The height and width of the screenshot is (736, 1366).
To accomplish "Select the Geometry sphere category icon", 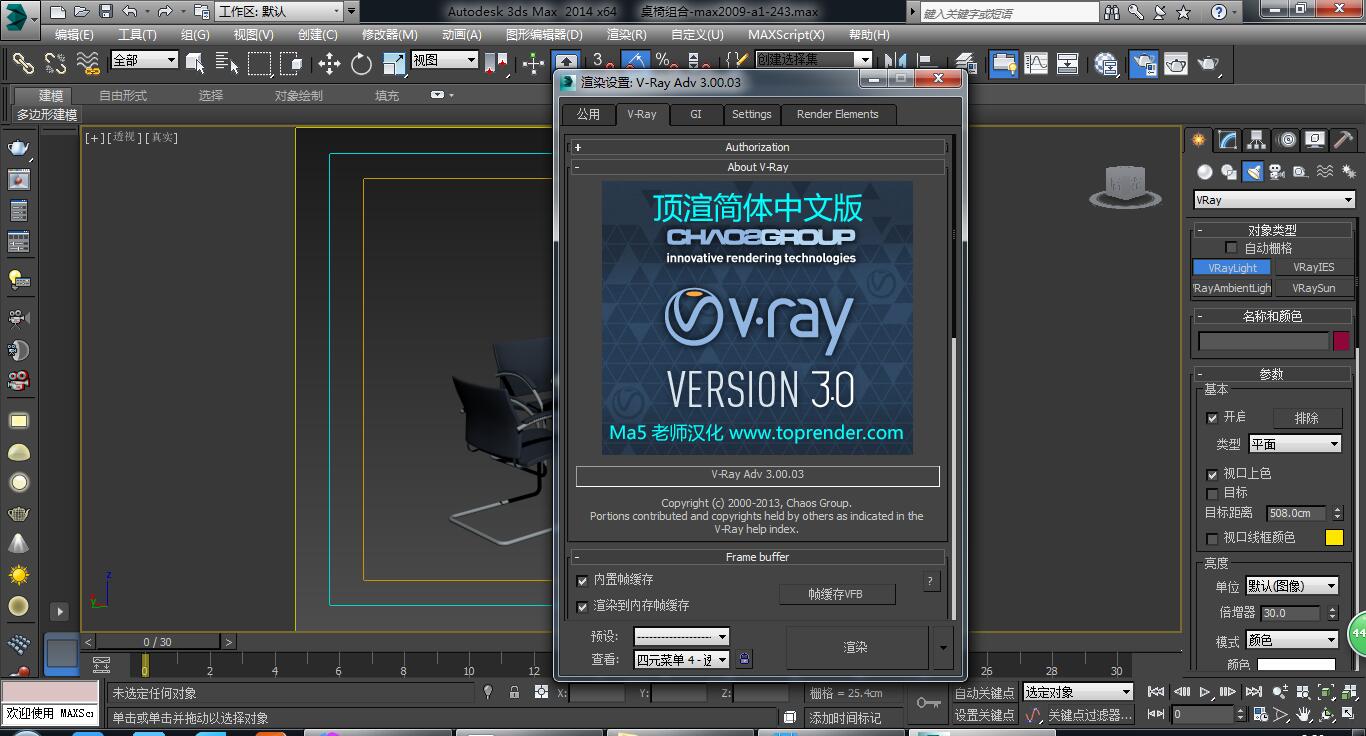I will coord(1205,172).
